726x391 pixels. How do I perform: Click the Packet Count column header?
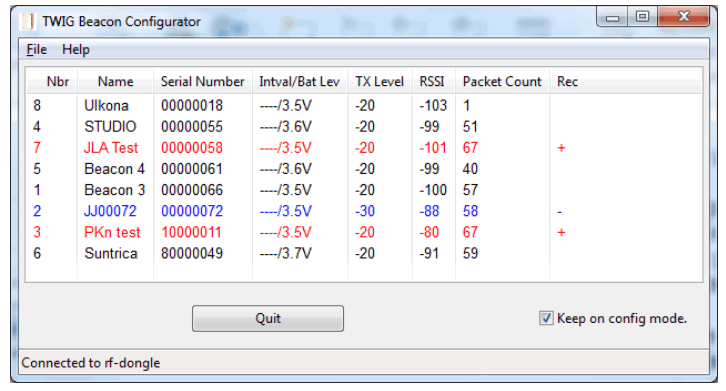coord(502,82)
